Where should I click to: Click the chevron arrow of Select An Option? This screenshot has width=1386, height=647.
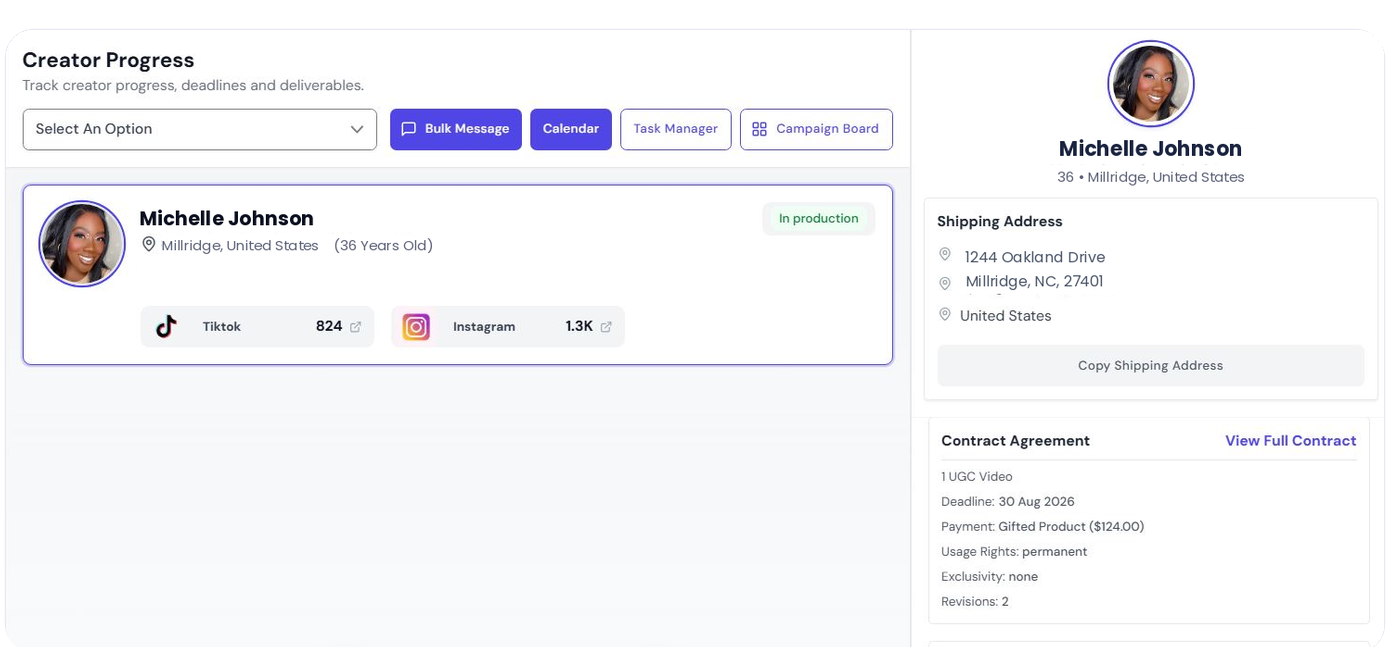click(356, 129)
